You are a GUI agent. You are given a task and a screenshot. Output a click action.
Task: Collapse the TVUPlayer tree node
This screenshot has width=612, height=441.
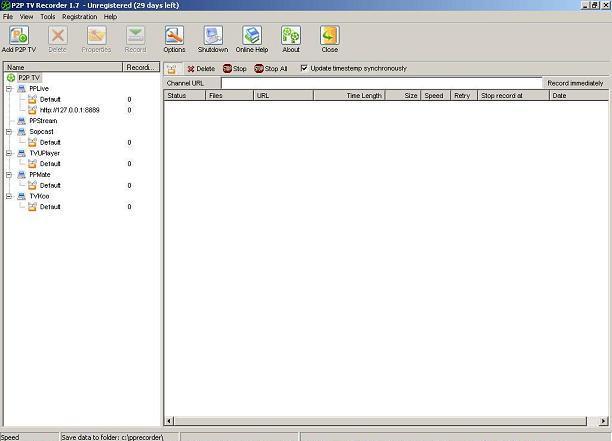(9, 153)
